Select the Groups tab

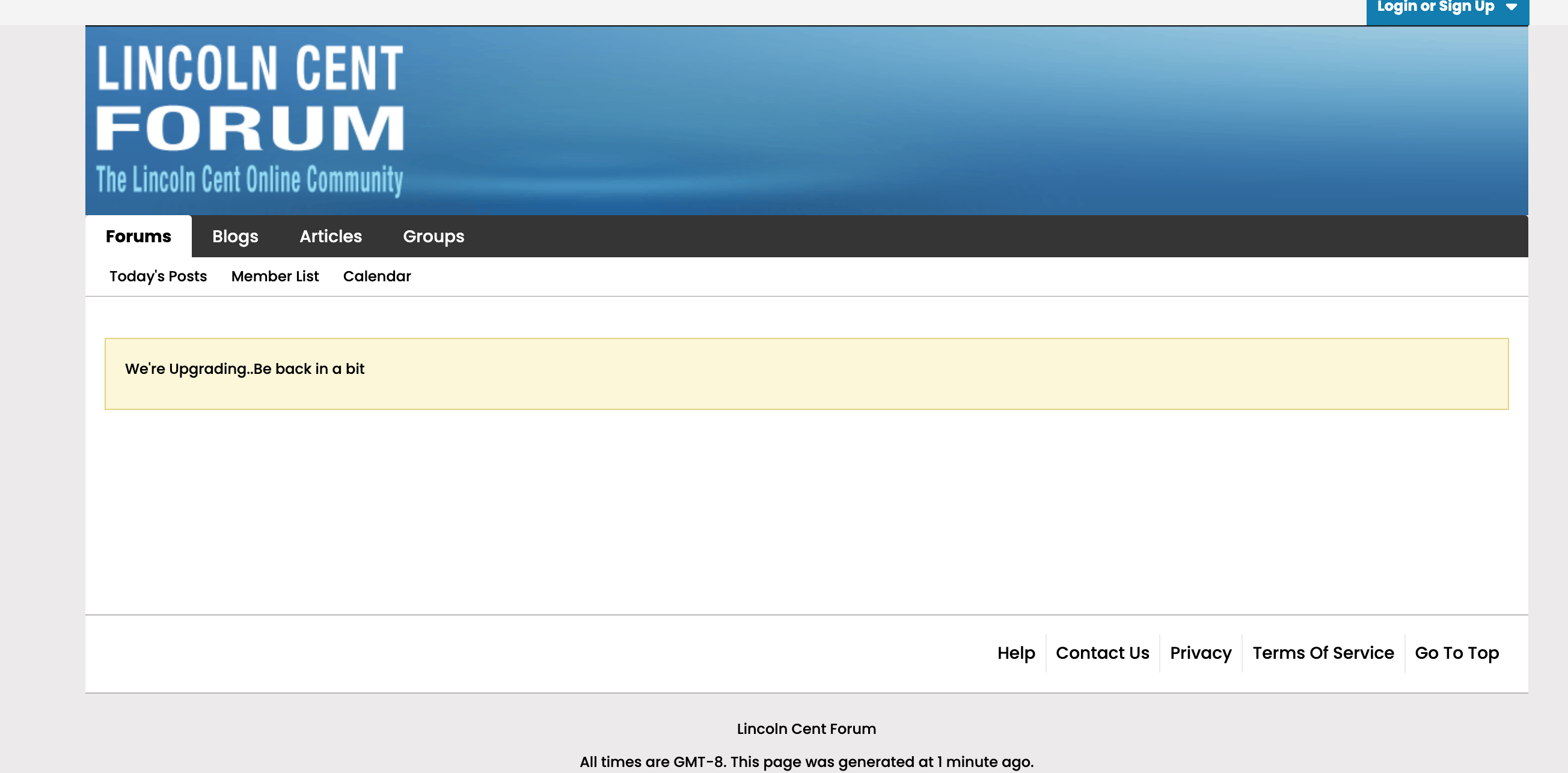coord(433,236)
